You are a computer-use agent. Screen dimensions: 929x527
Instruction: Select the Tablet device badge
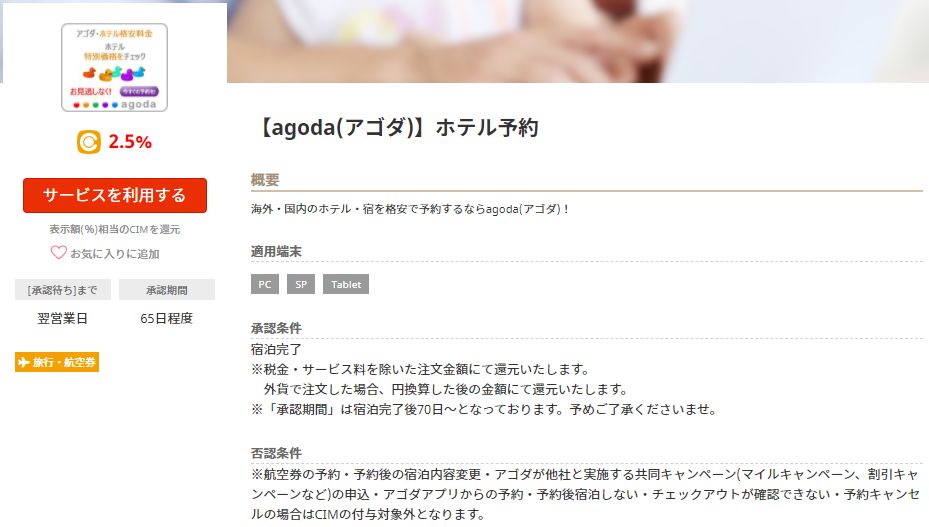(346, 284)
